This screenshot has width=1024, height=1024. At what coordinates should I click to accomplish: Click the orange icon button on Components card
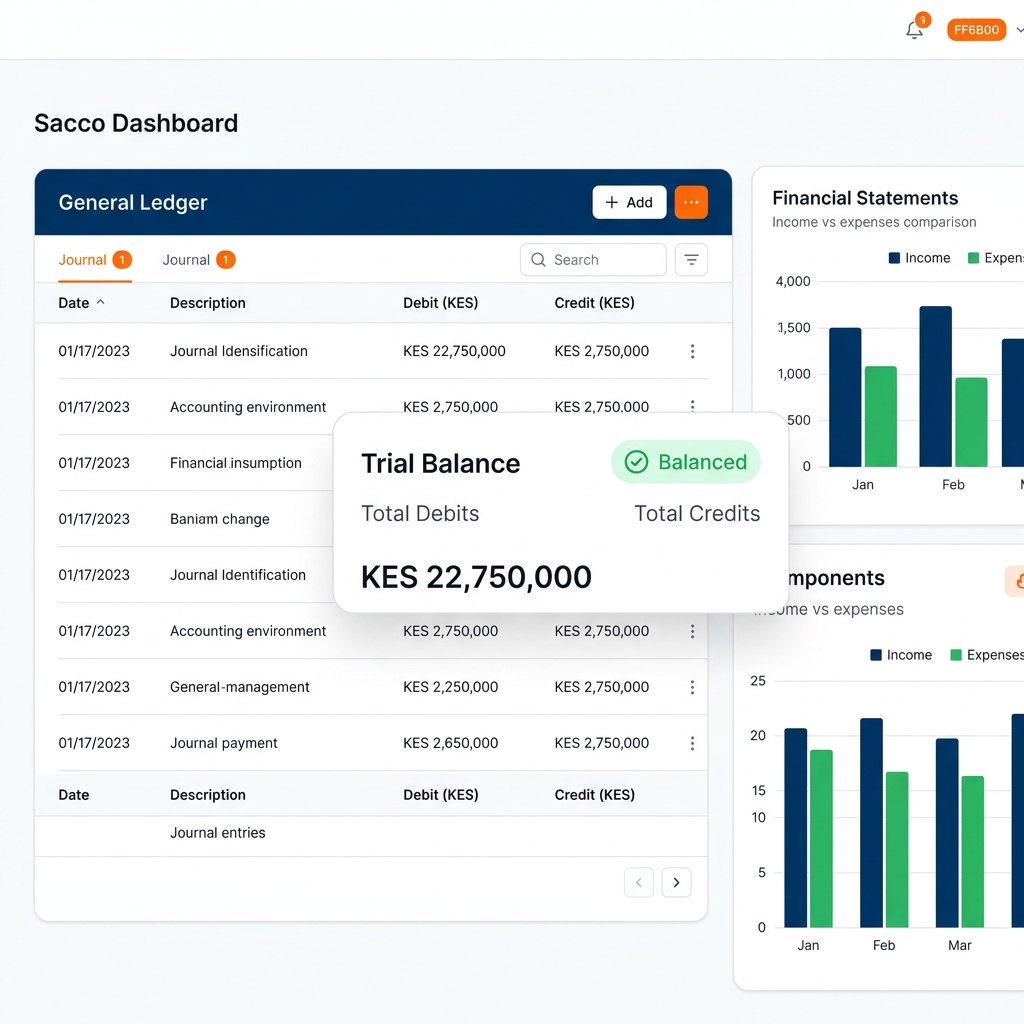tap(1016, 581)
